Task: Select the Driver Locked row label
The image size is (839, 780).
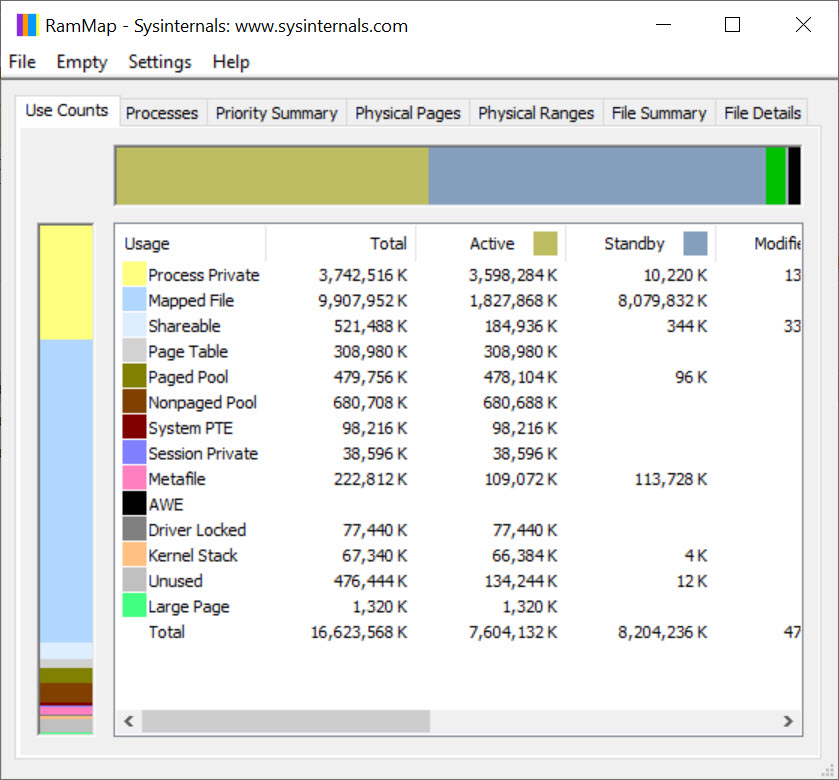Action: (x=197, y=530)
